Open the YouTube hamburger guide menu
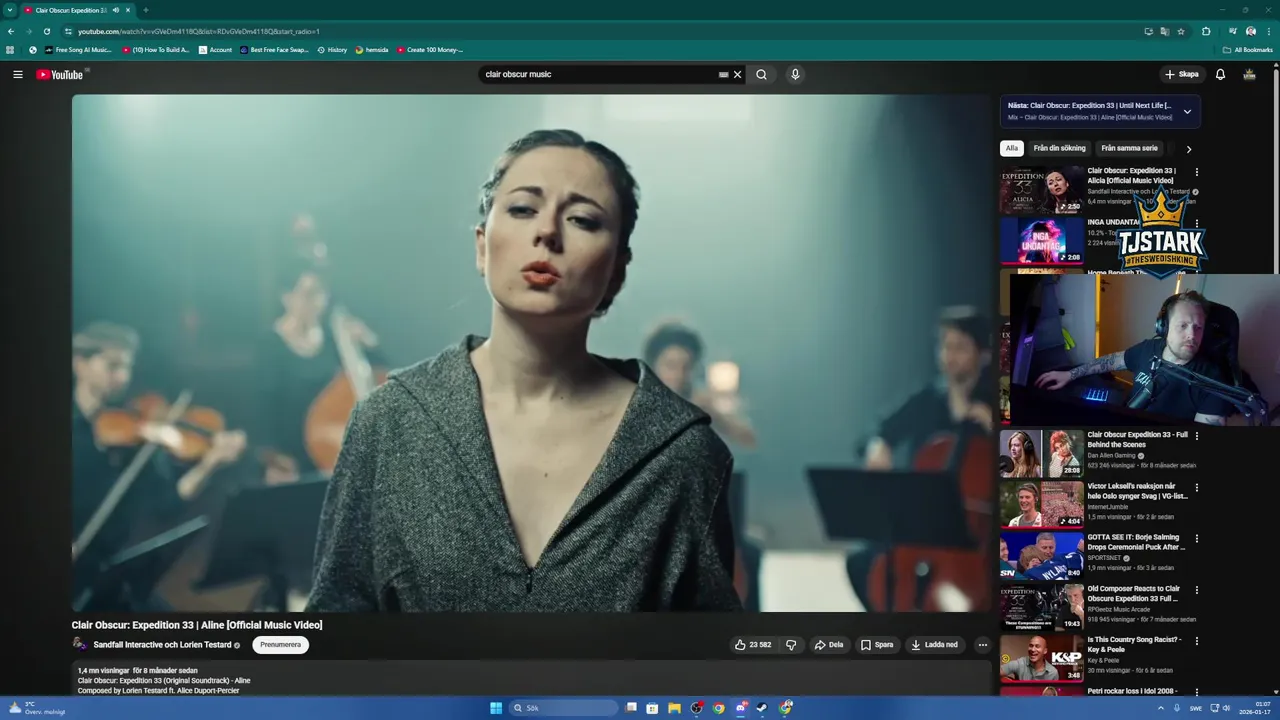 17,74
